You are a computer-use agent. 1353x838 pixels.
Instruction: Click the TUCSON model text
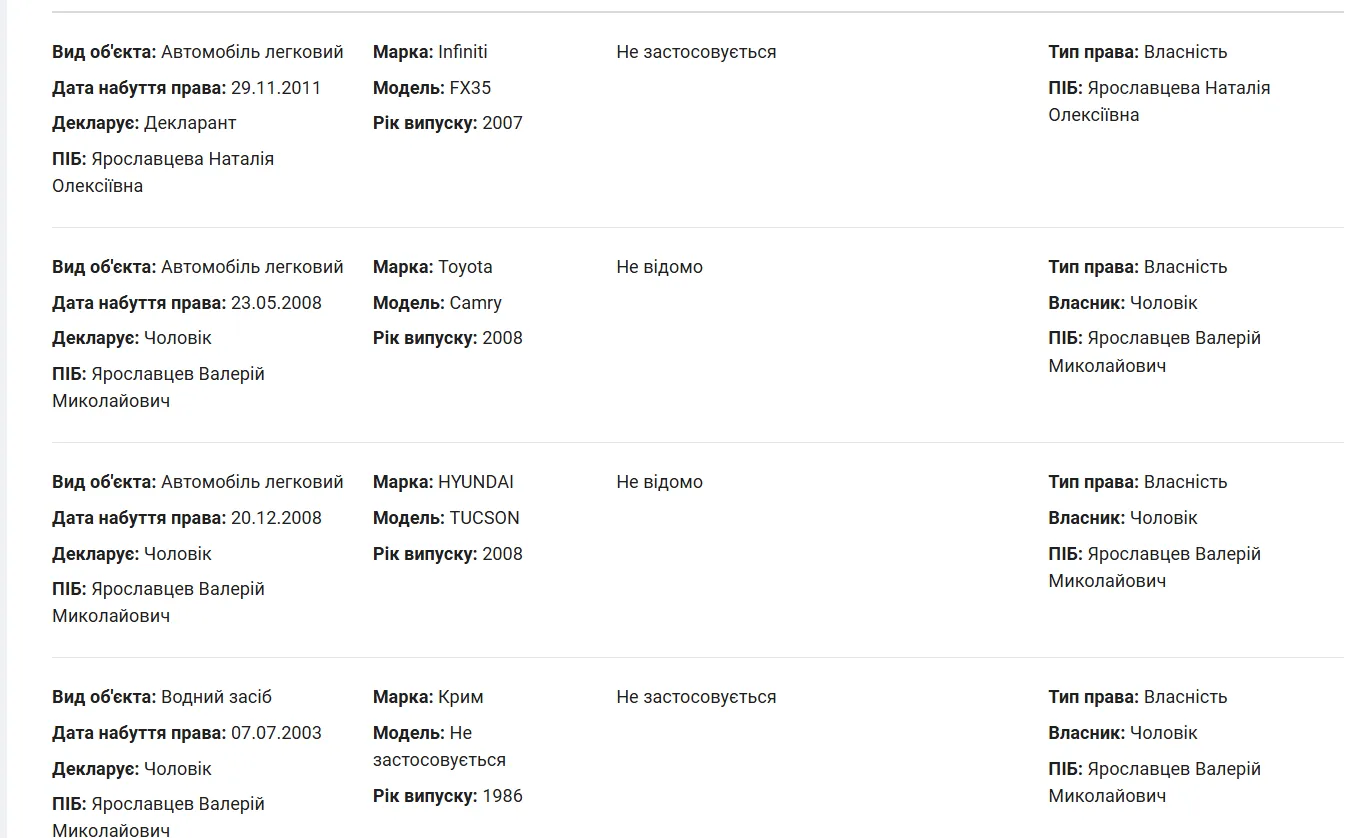(485, 518)
